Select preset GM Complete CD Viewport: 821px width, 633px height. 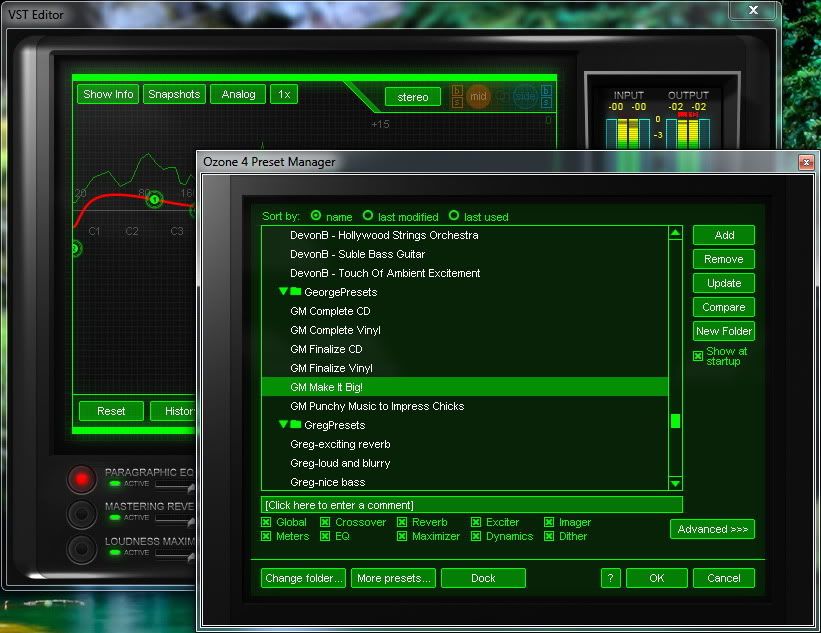pos(465,311)
